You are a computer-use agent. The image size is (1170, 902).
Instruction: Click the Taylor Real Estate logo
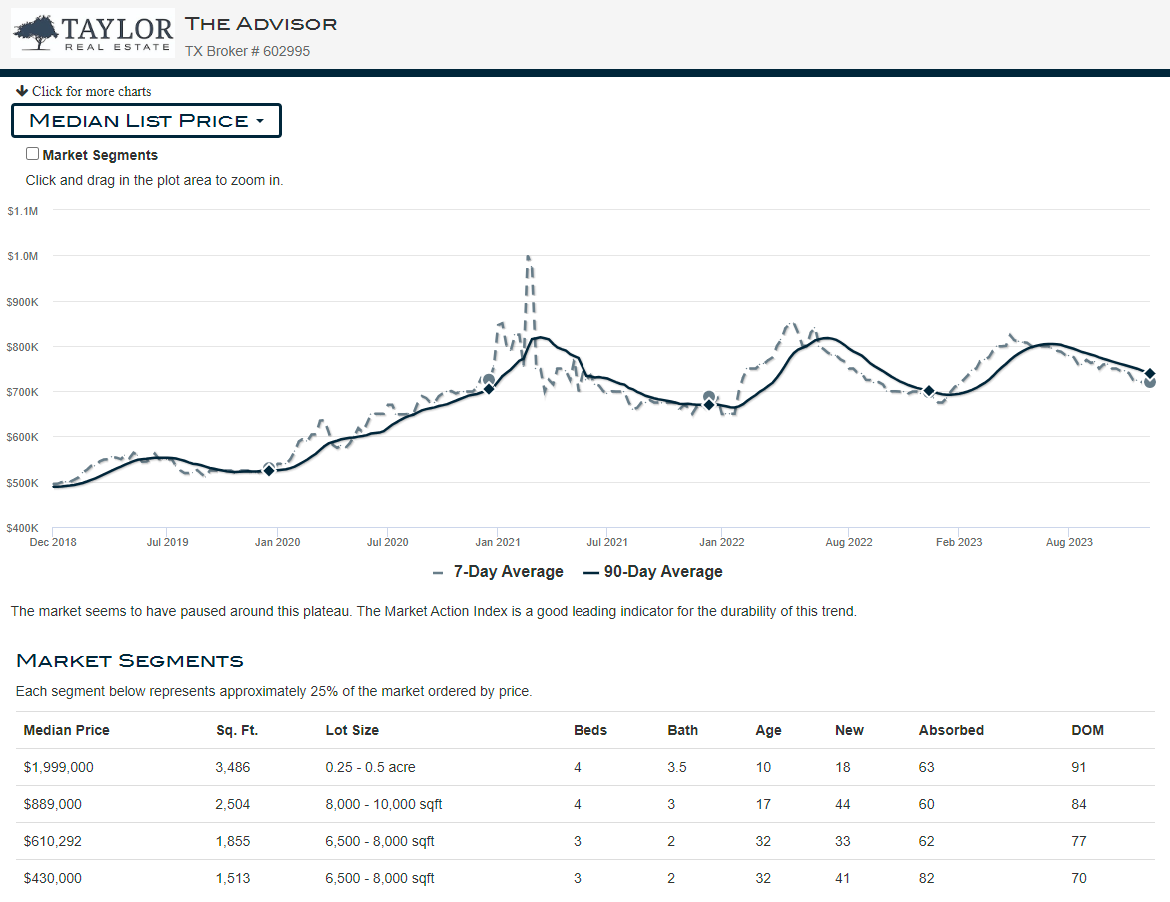tap(93, 34)
